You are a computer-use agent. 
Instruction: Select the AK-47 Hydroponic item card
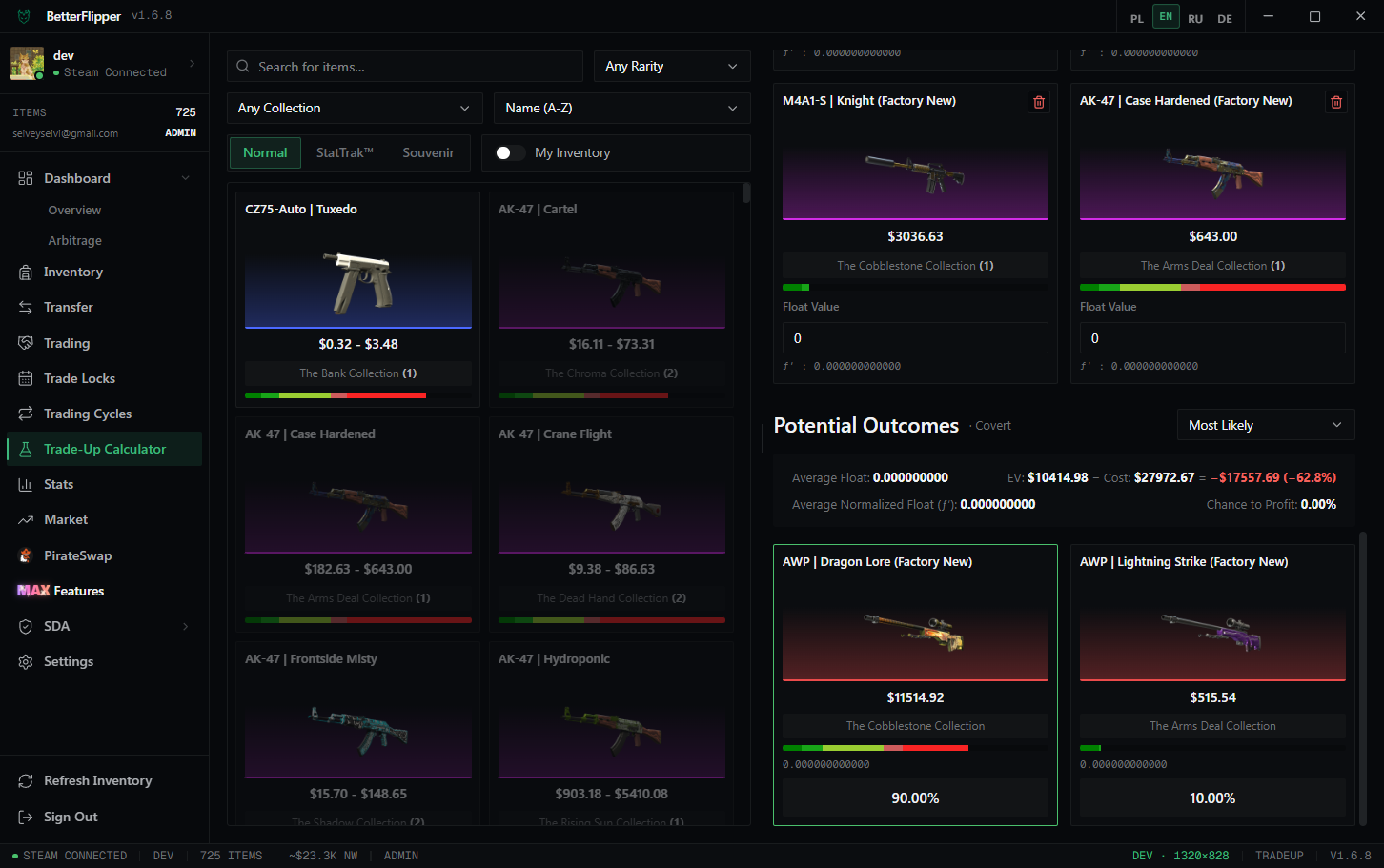tap(612, 734)
